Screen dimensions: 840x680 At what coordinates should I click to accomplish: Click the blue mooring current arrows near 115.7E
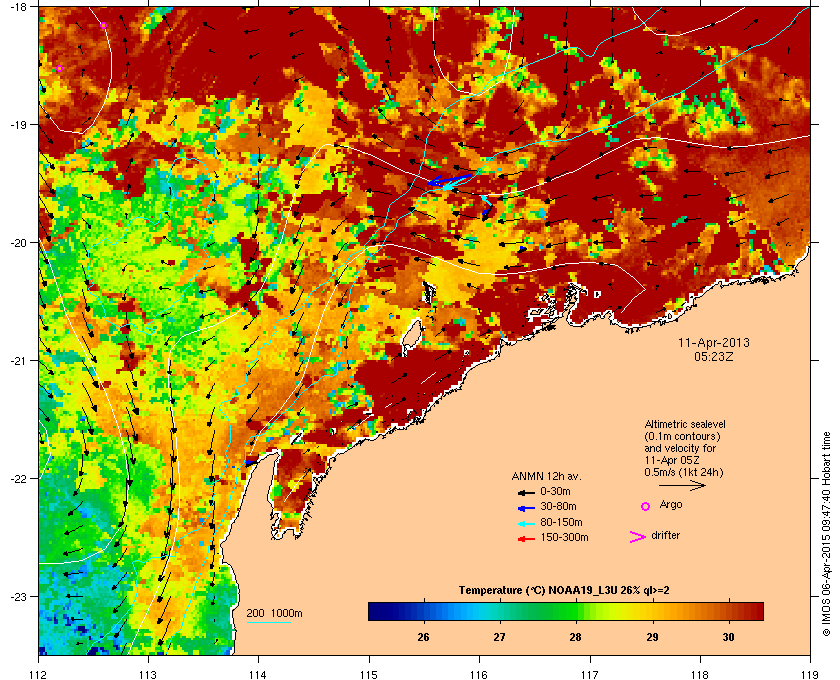click(448, 181)
